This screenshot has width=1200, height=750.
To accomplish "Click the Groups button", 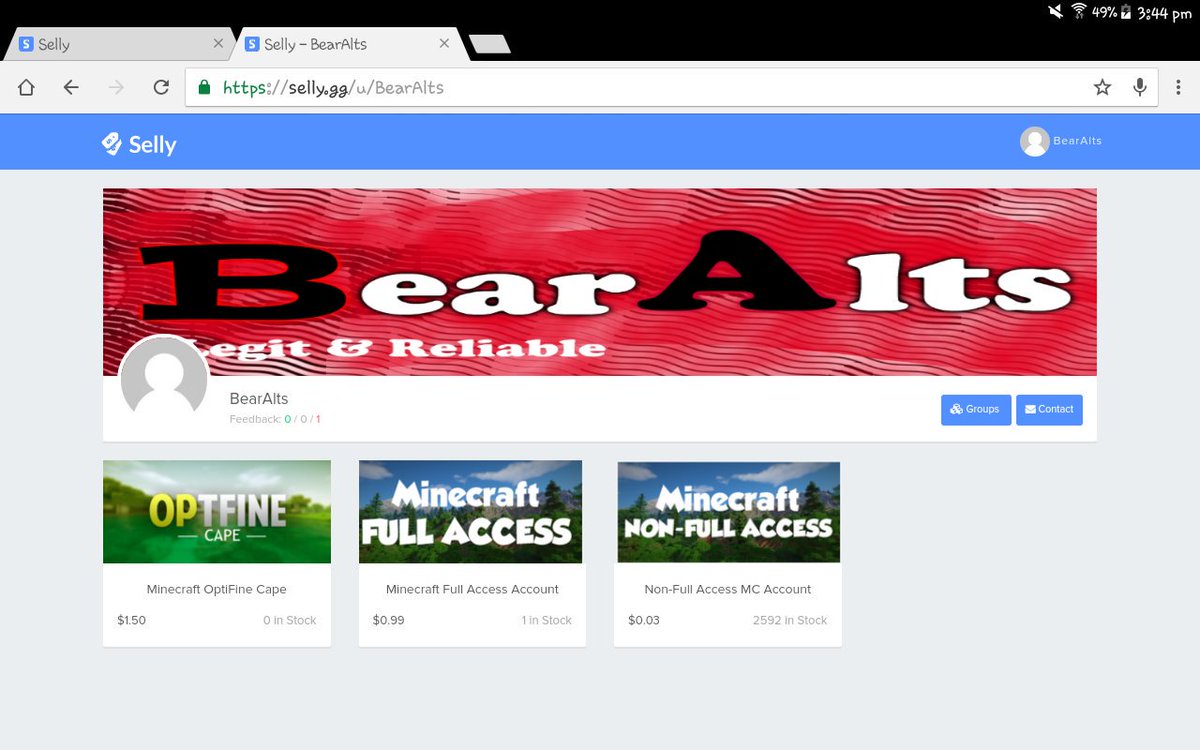I will pos(976,409).
